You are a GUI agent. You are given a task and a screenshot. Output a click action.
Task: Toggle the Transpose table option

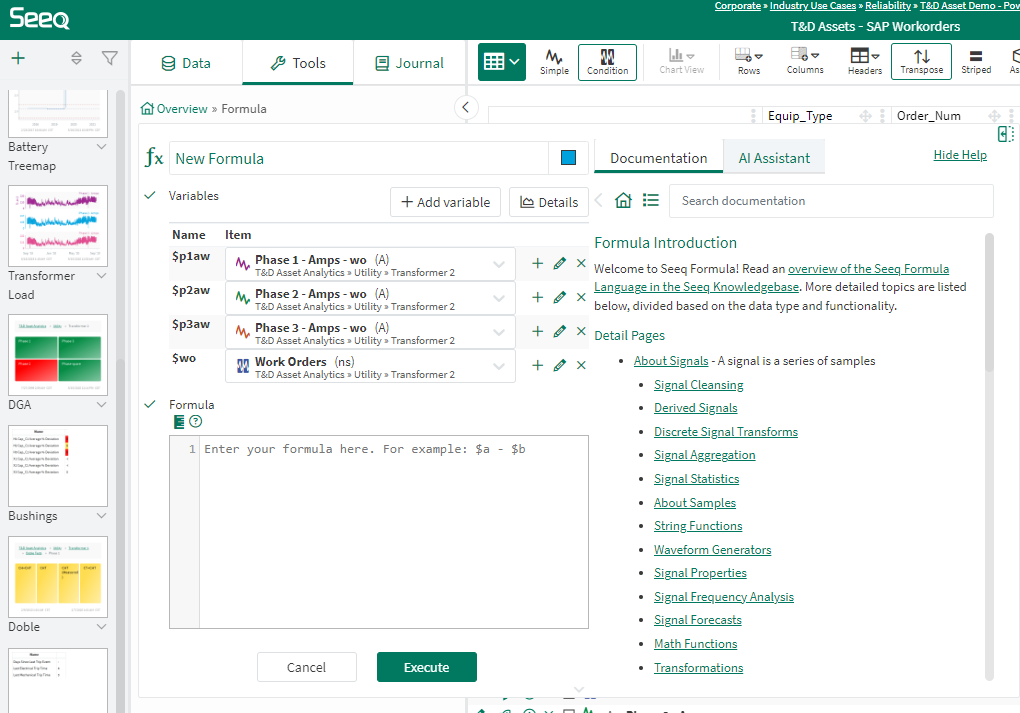(921, 61)
